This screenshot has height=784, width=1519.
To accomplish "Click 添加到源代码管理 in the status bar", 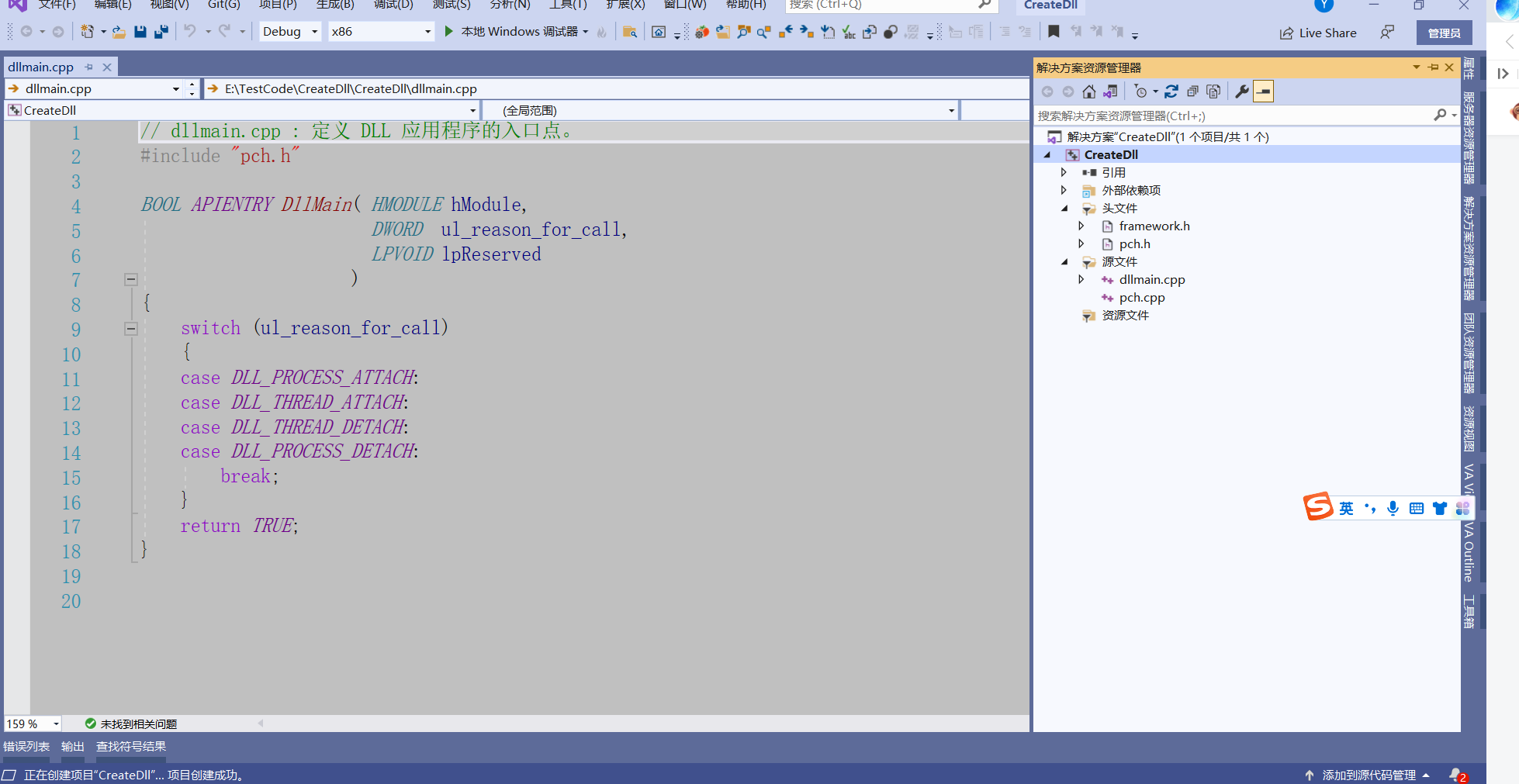I will coord(1369,775).
